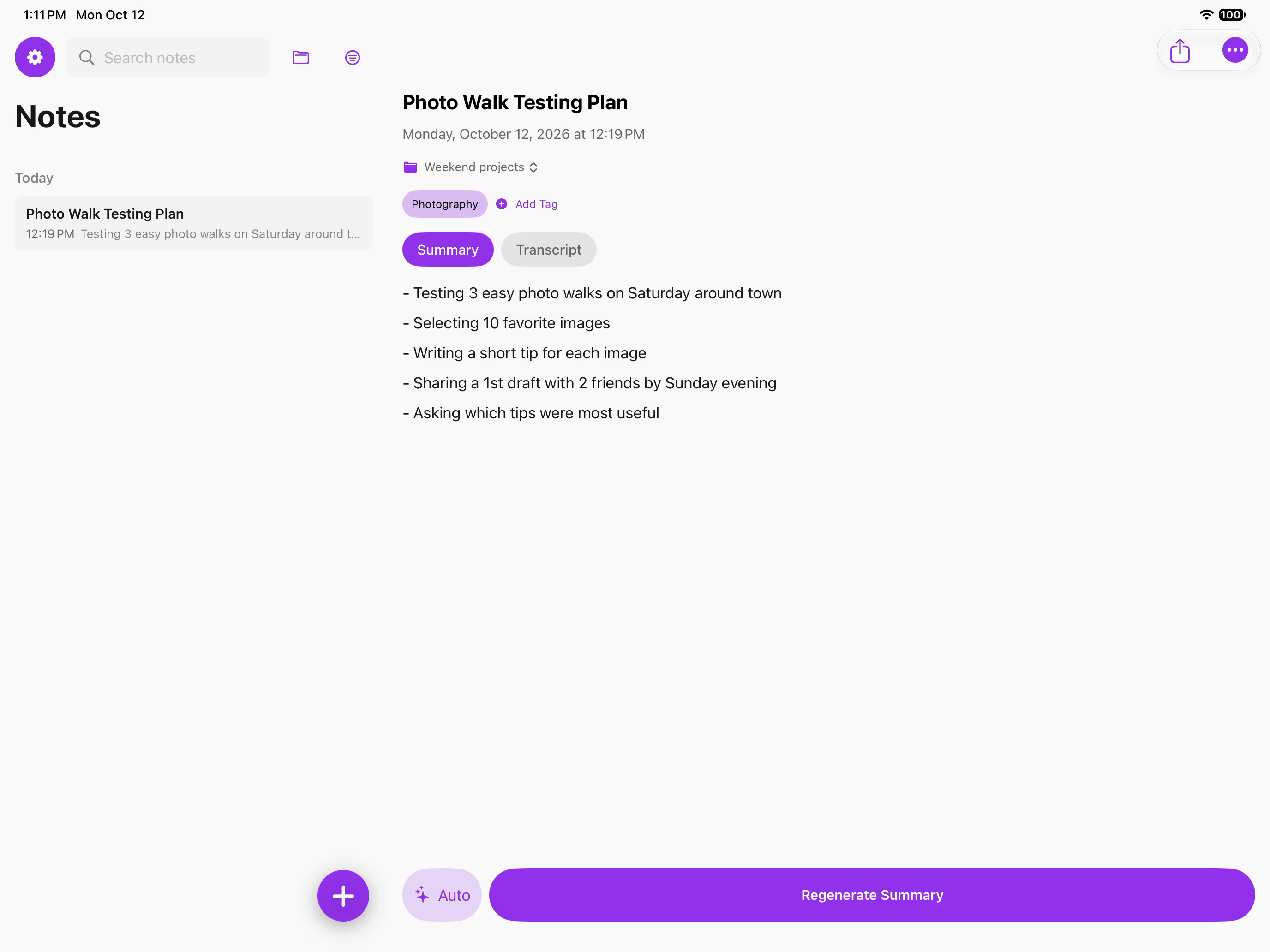The image size is (1270, 952).
Task: Click line 'Testing 3 easy photo walks on Saturday'
Action: (592, 293)
